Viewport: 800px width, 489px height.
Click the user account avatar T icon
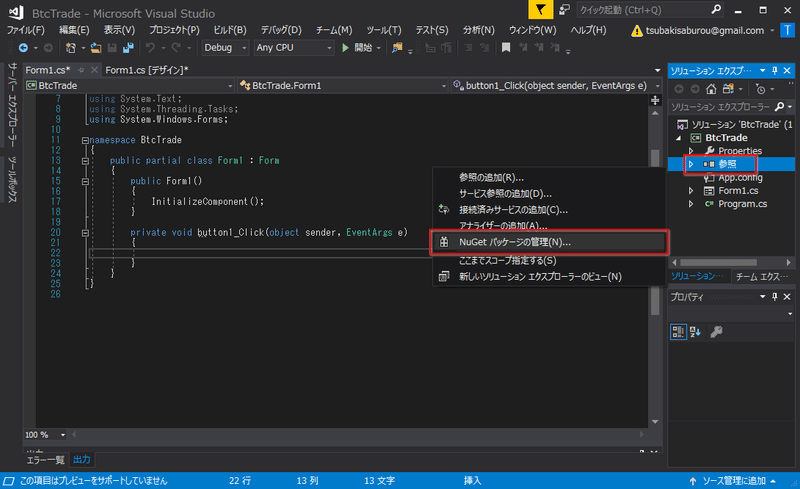point(787,31)
